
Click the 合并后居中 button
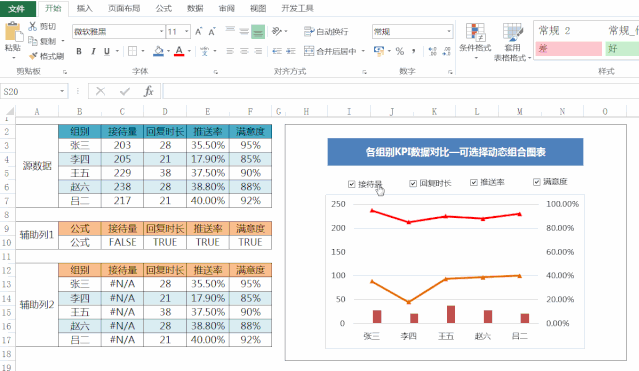(331, 51)
